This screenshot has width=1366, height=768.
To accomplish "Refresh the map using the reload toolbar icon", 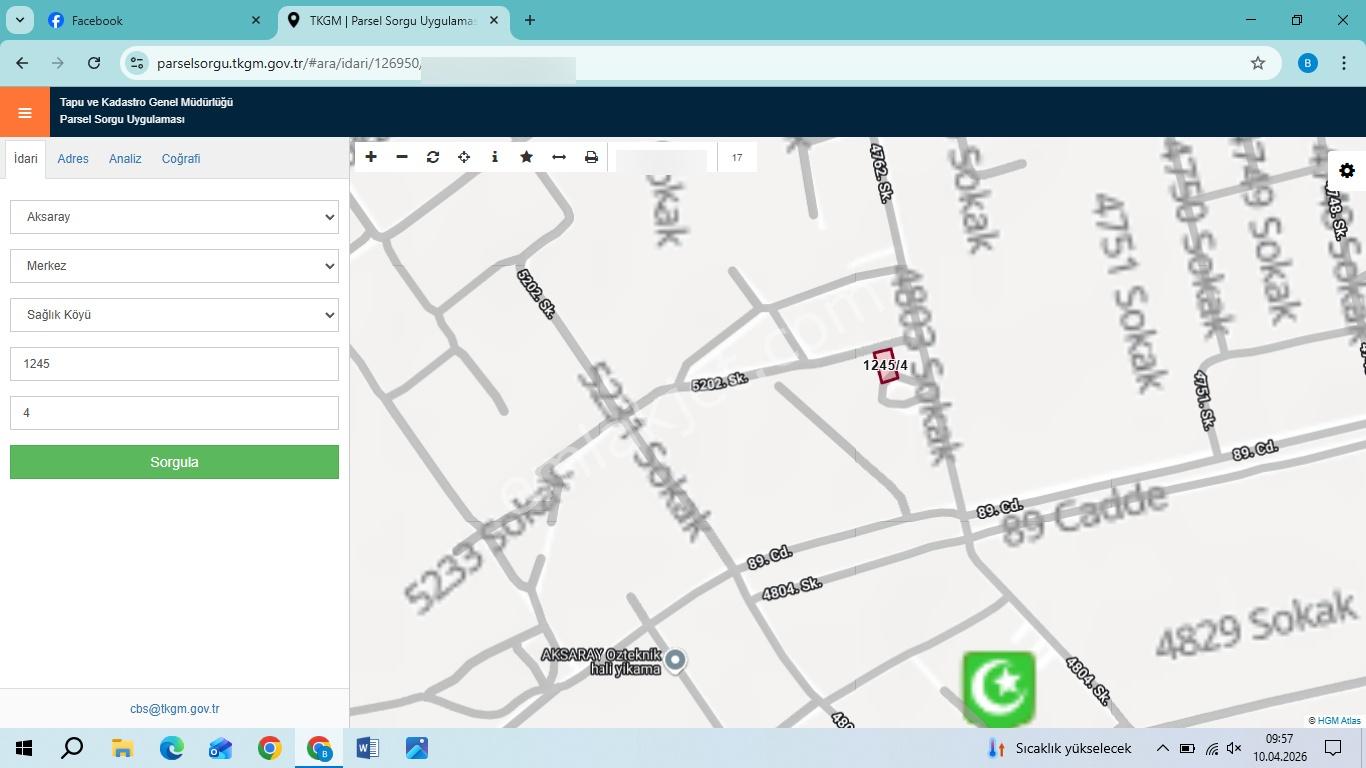I will [x=433, y=157].
